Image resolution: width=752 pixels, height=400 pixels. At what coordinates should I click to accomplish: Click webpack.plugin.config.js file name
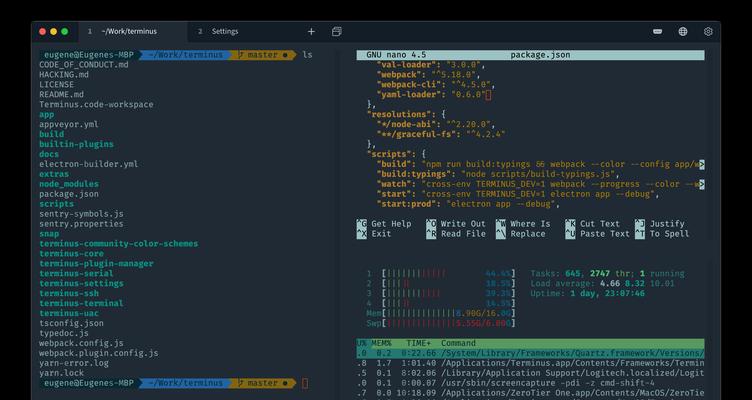99,353
